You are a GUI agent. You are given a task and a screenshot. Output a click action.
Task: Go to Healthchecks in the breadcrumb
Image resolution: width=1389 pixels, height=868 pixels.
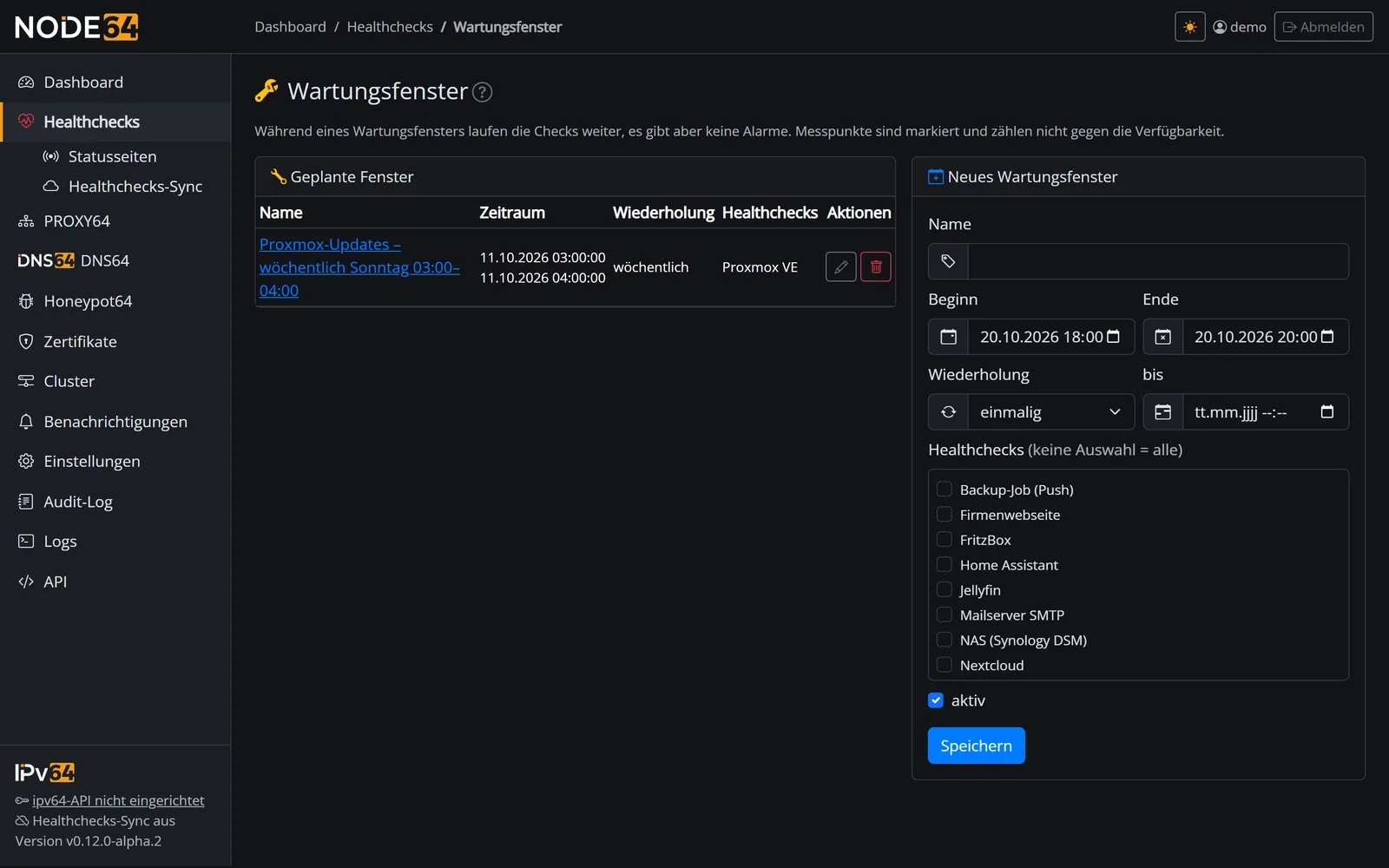coord(390,27)
